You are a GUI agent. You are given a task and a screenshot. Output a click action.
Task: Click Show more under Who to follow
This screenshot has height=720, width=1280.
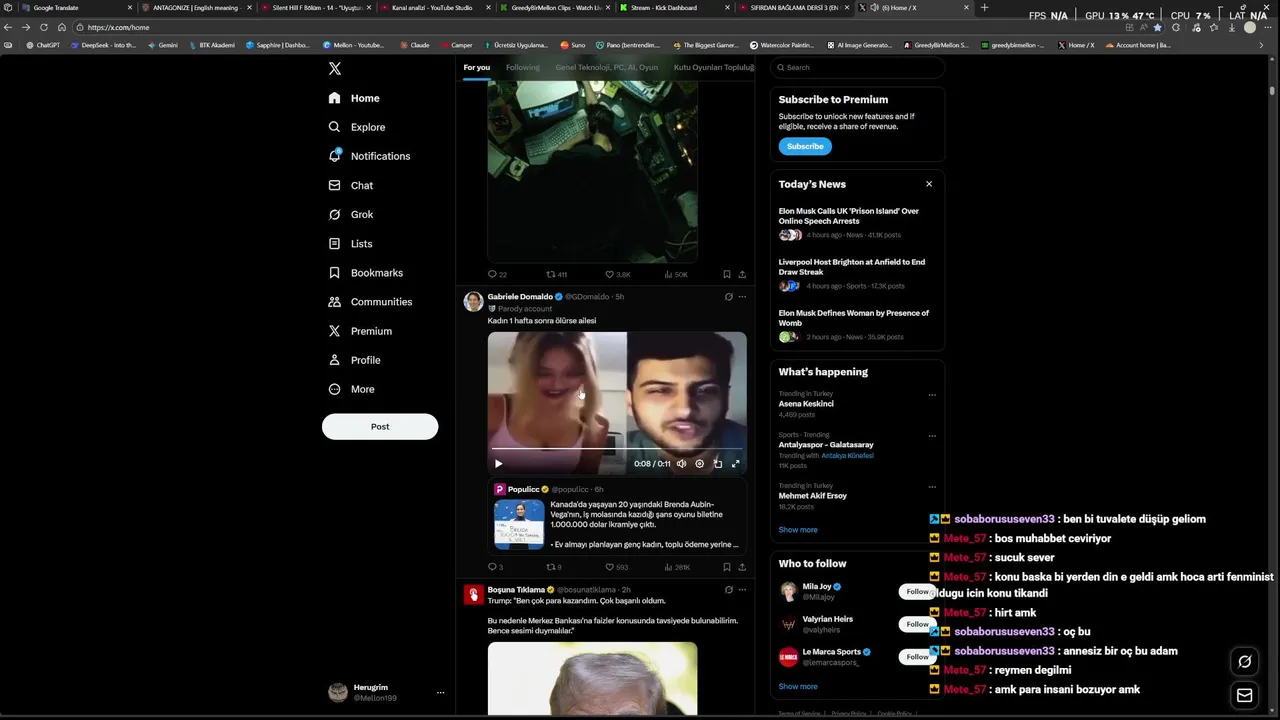[798, 686]
